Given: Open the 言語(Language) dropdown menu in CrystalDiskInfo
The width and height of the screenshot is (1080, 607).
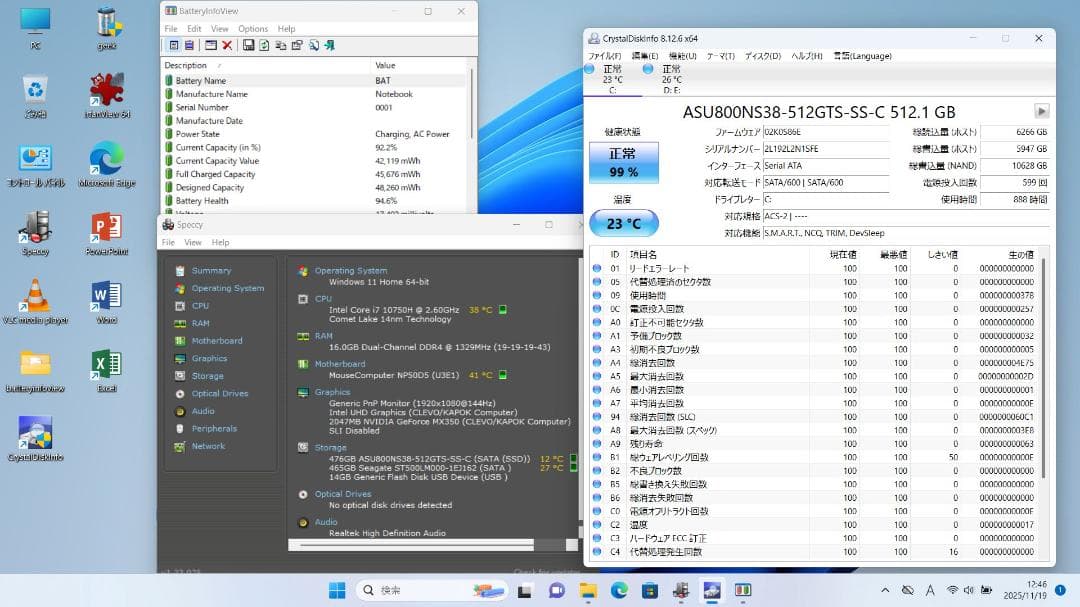Looking at the screenshot, I should tap(860, 55).
